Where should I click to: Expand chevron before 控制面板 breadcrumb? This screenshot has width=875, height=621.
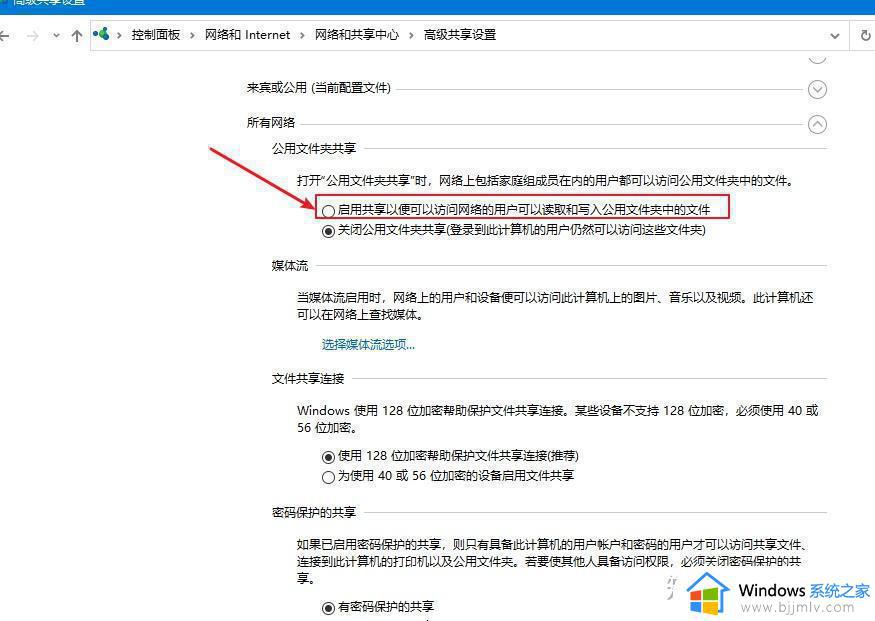pos(119,35)
